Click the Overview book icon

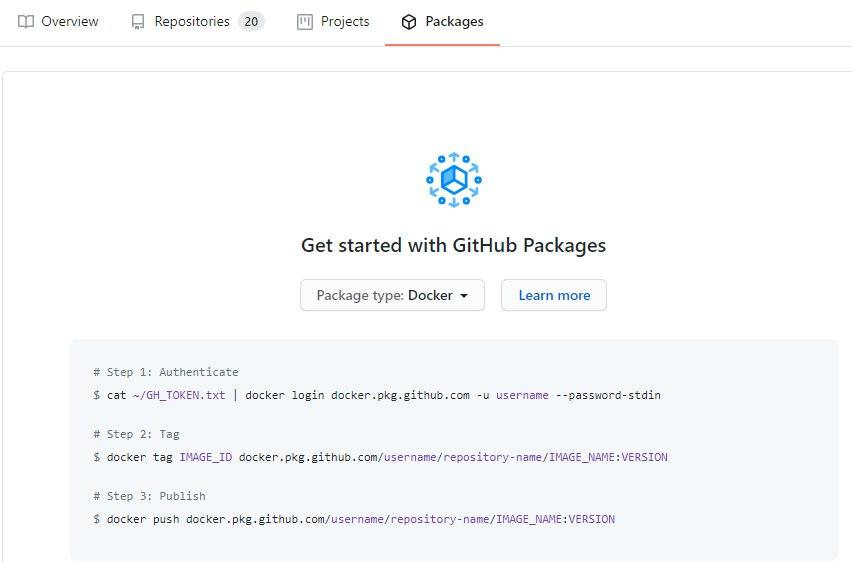pyautogui.click(x=26, y=21)
